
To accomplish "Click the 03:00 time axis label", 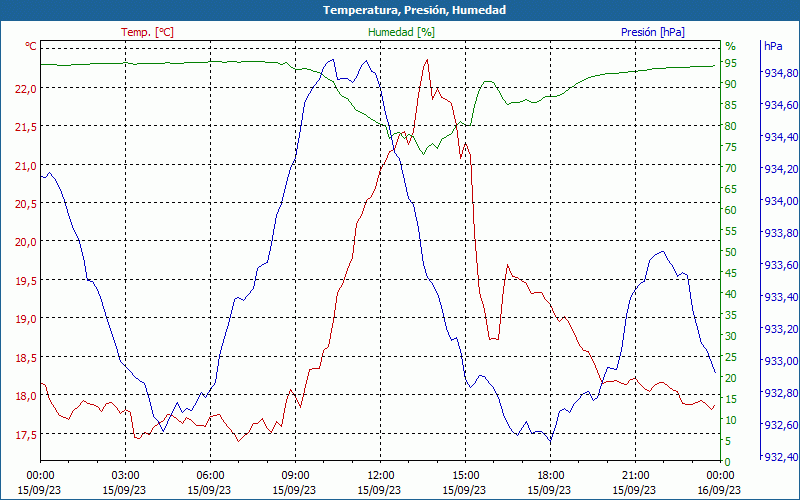I will [x=125, y=476].
